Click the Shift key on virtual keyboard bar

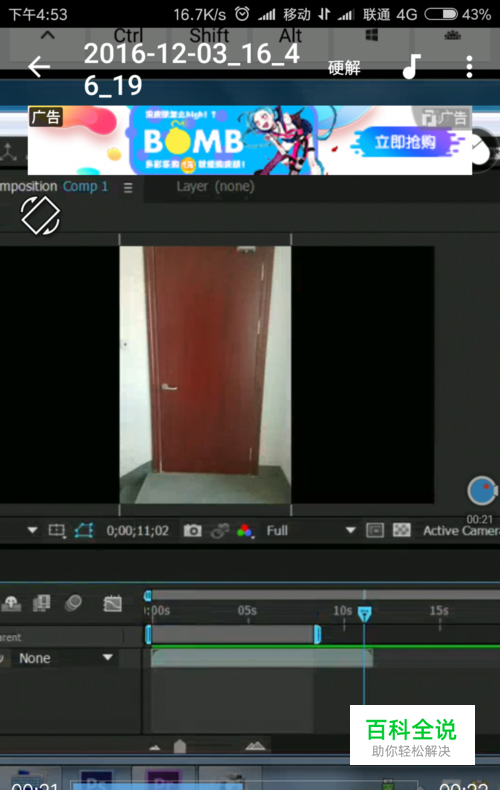click(x=209, y=36)
